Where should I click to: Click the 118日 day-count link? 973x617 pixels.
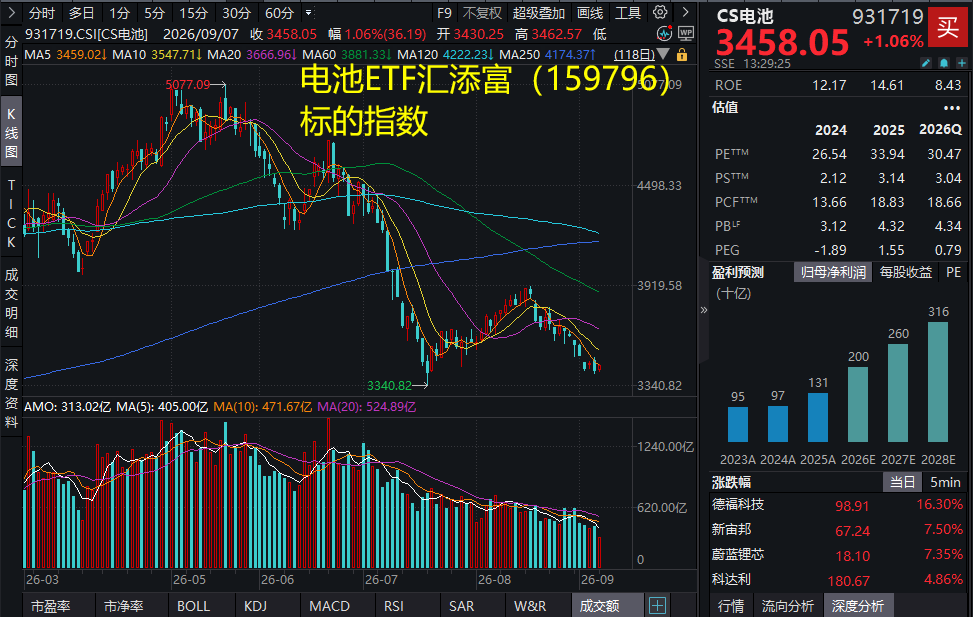[x=634, y=55]
